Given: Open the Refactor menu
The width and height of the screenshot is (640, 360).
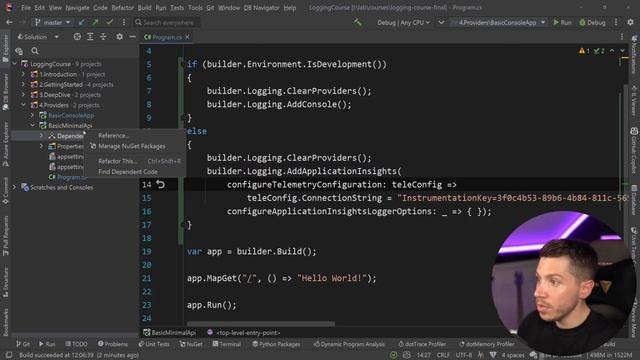Looking at the screenshot, I should [122, 8].
